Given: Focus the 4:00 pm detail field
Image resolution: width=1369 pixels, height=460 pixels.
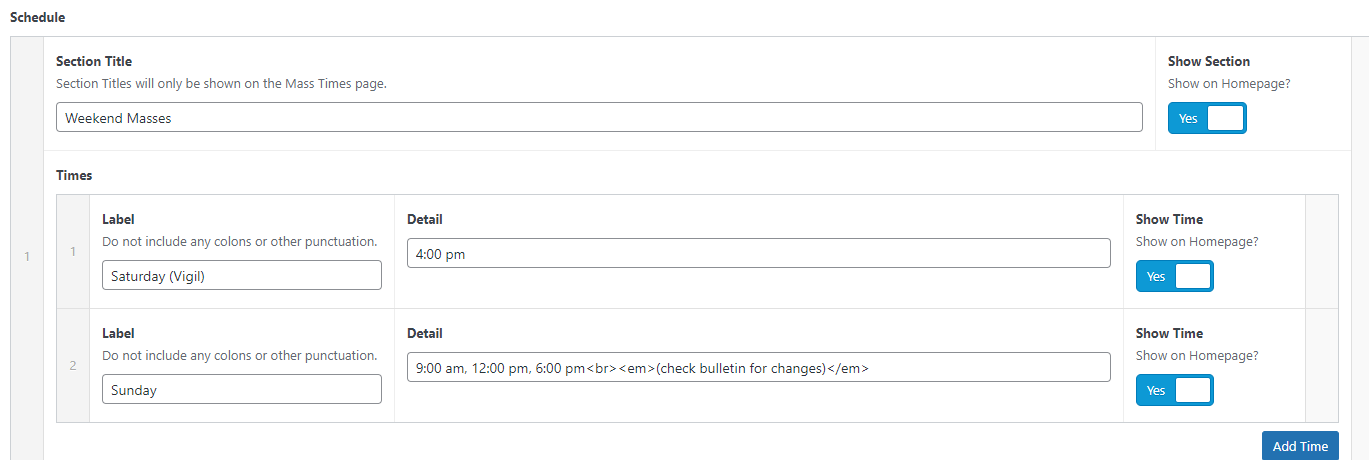Looking at the screenshot, I should (x=758, y=254).
